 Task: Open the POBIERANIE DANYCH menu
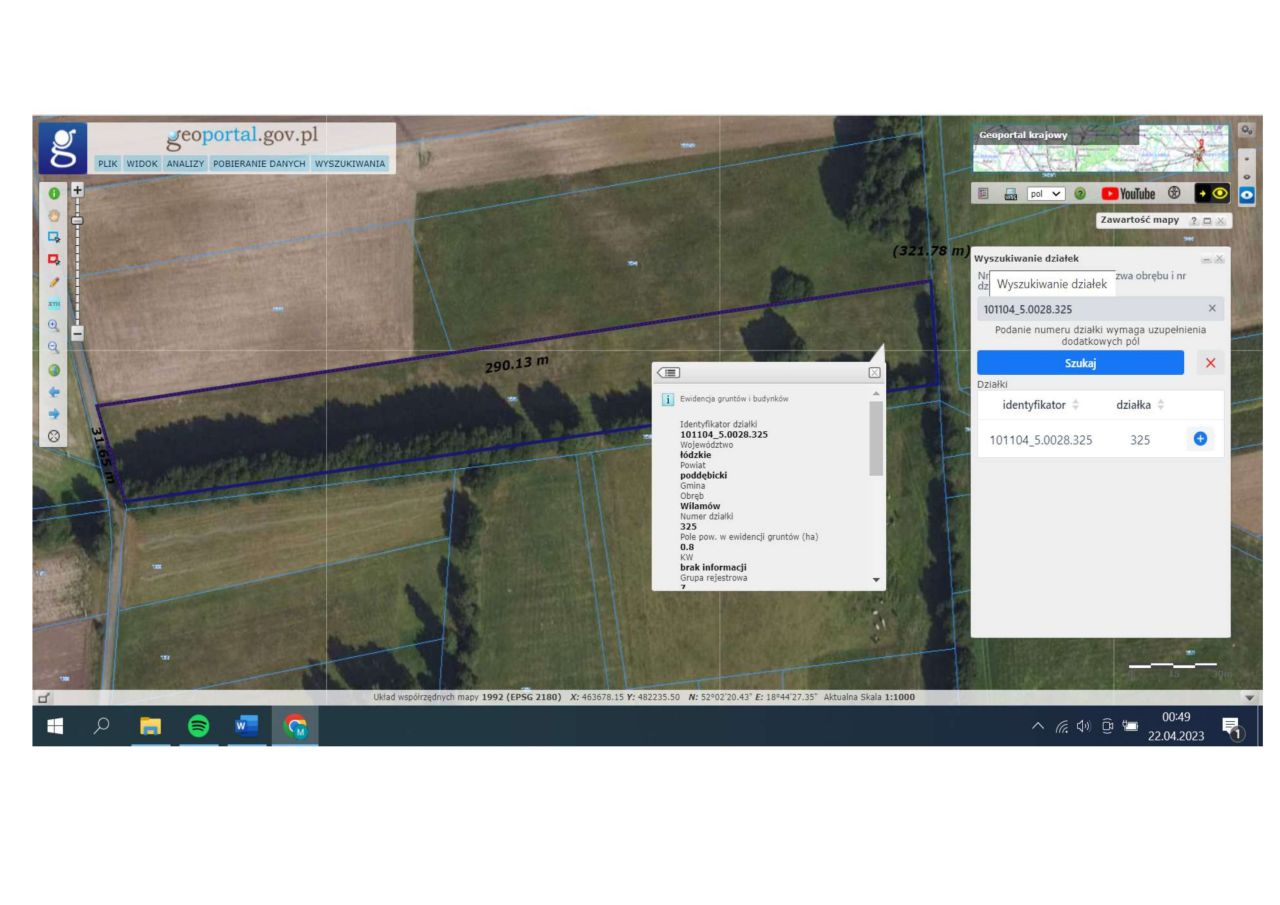259,164
